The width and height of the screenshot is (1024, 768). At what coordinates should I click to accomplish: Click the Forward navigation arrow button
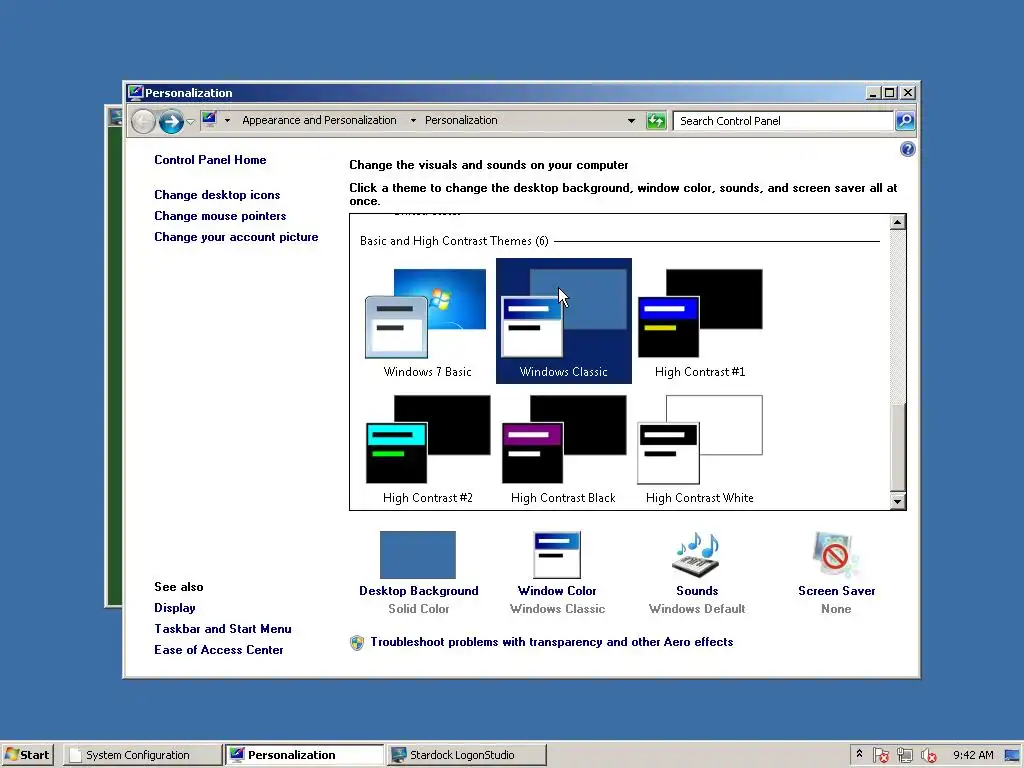click(x=171, y=121)
